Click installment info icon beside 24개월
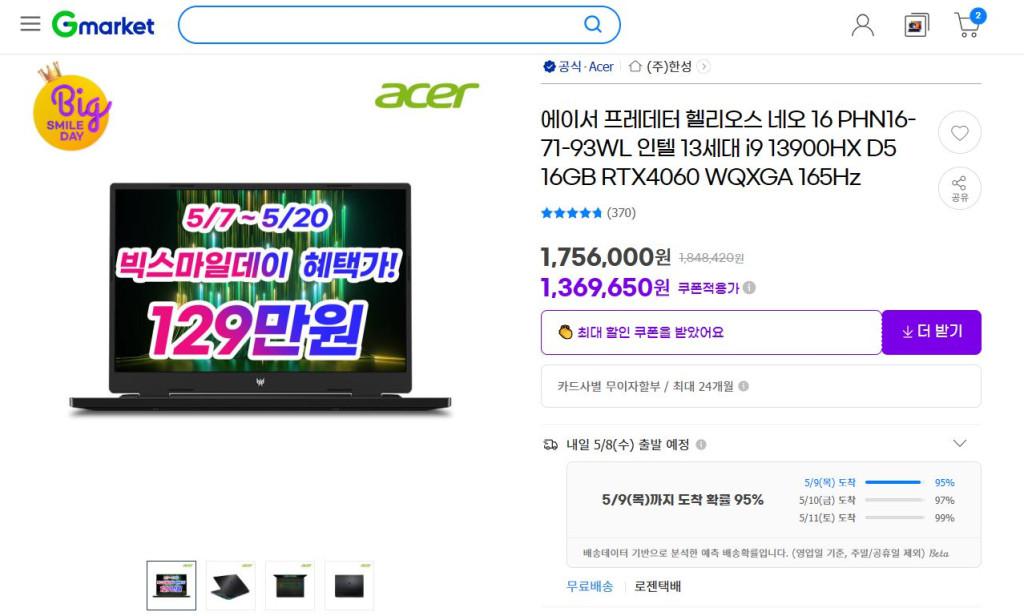Screen dimensions: 1024x616 click(743, 386)
